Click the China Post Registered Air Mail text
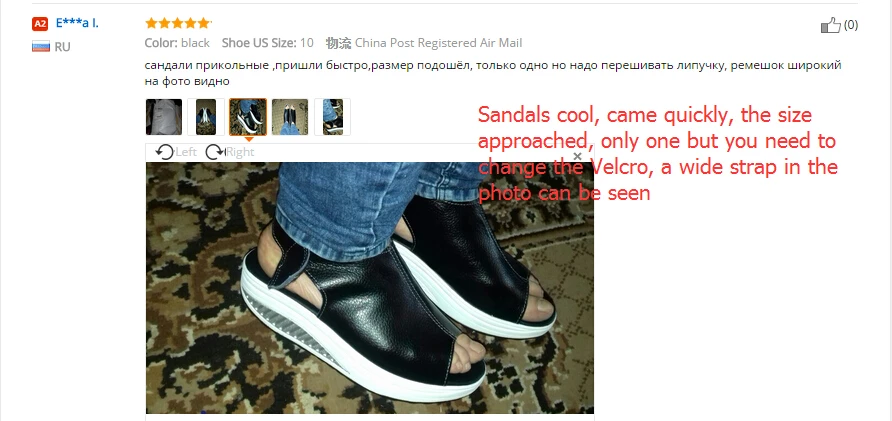This screenshot has height=421, width=892. point(438,43)
